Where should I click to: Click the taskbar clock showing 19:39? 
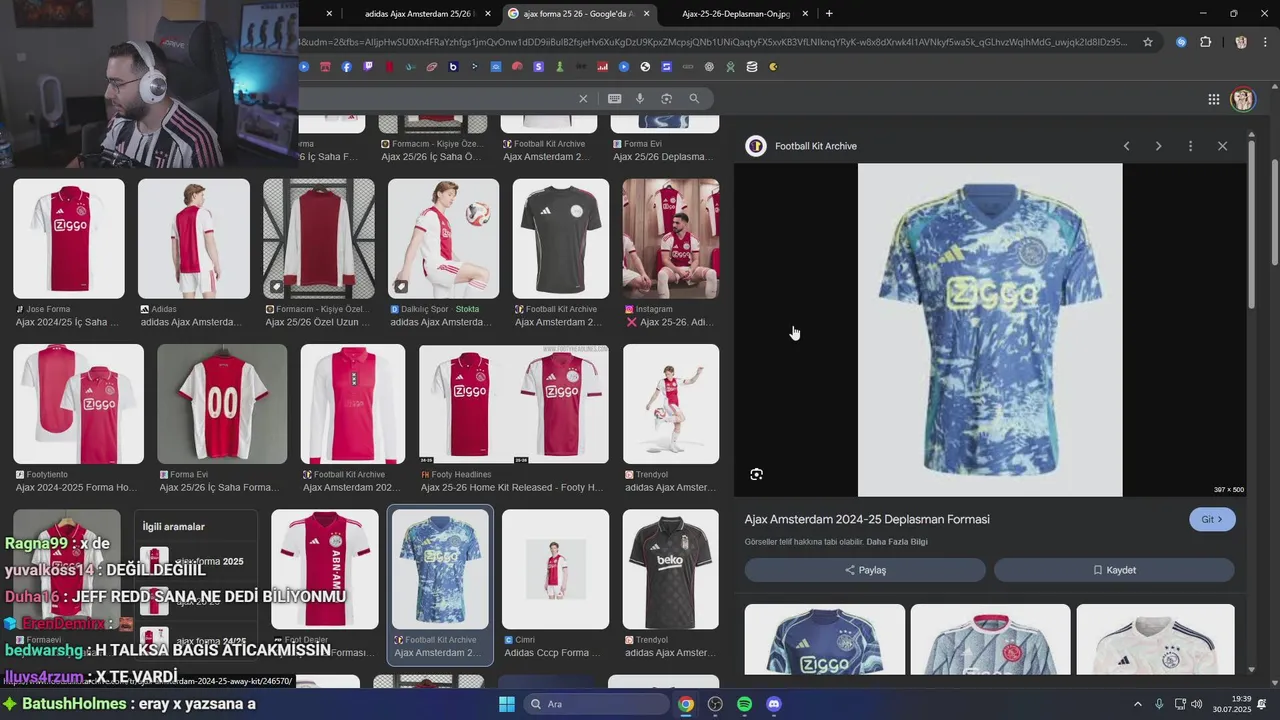tap(1232, 704)
